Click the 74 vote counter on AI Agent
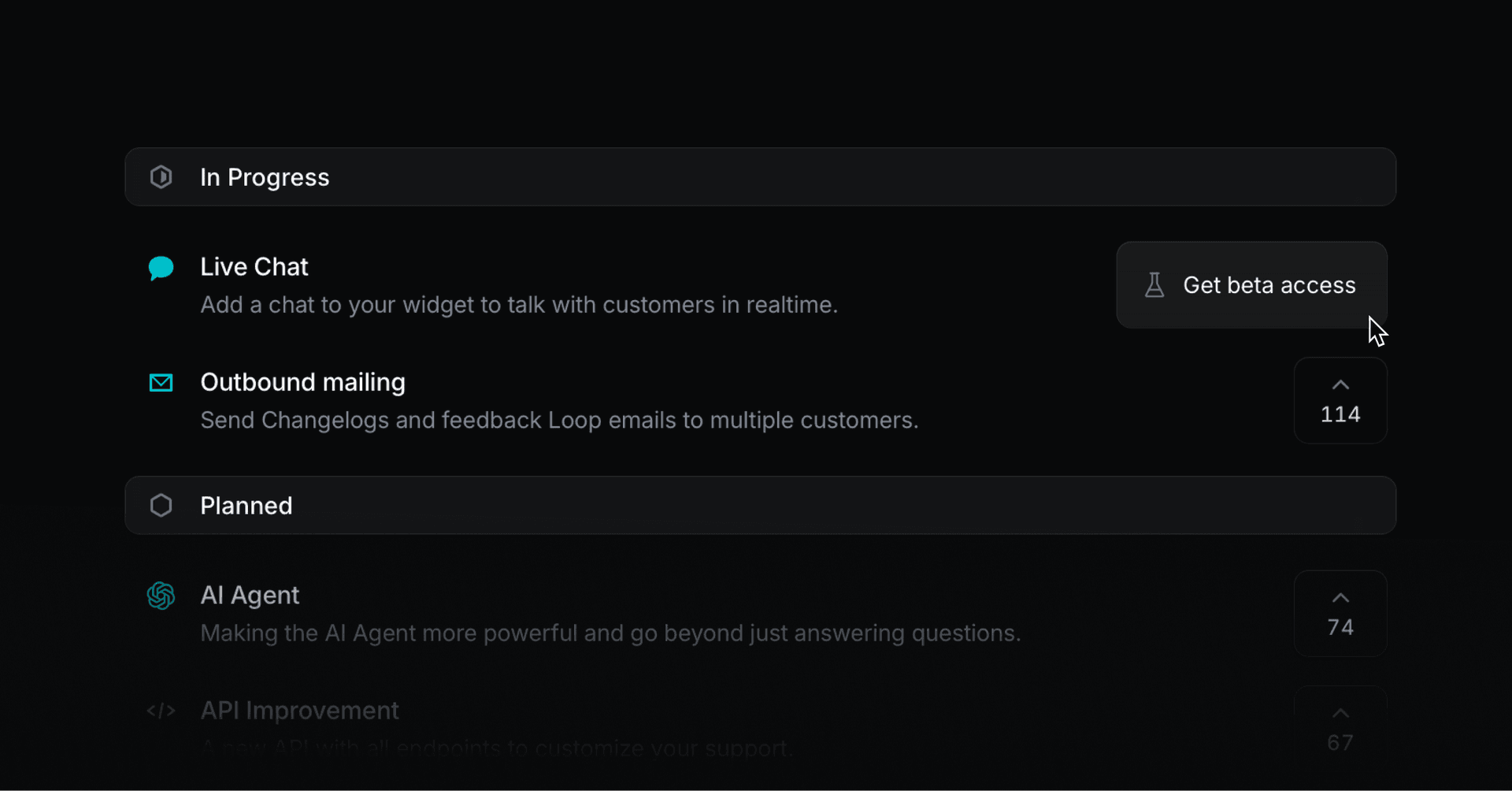This screenshot has height=791, width=1512. [x=1340, y=627]
